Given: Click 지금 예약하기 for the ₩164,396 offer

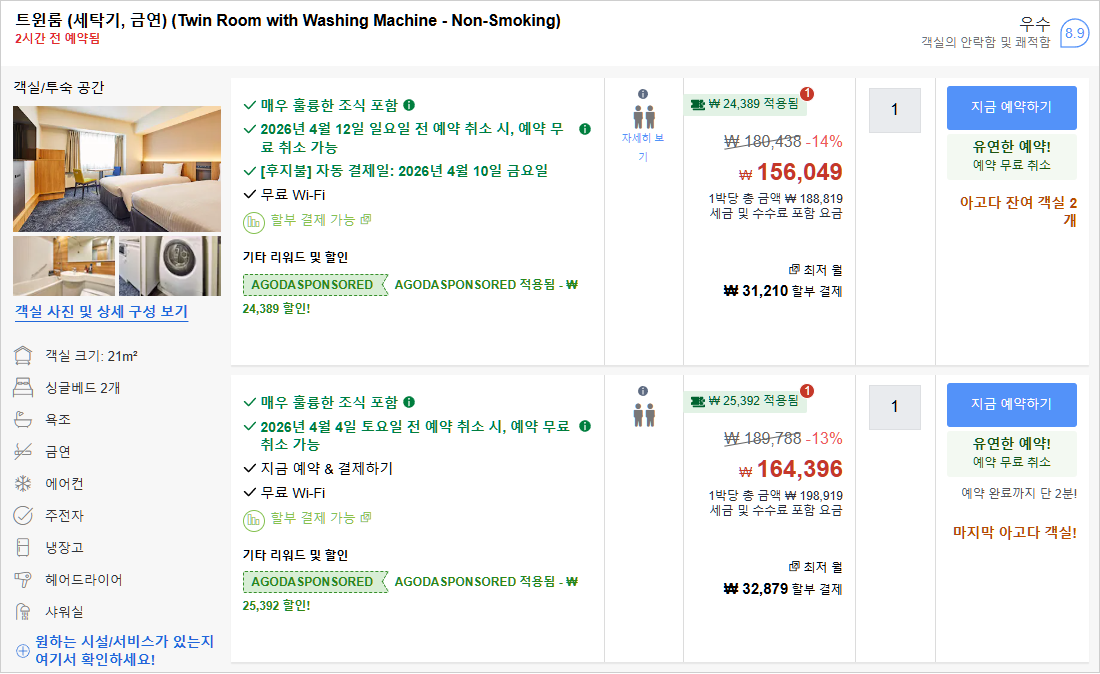Looking at the screenshot, I should click(1011, 404).
